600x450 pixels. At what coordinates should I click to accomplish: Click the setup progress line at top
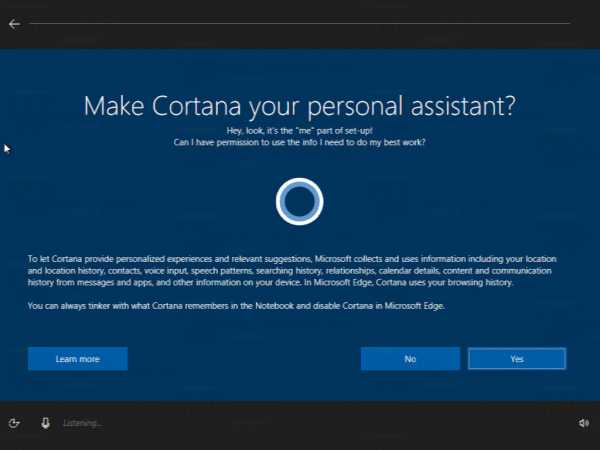[300, 23]
